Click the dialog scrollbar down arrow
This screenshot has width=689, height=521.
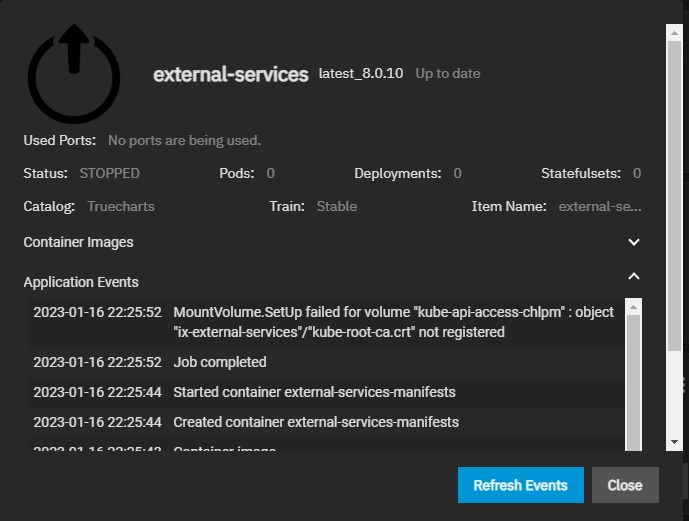coord(674,440)
